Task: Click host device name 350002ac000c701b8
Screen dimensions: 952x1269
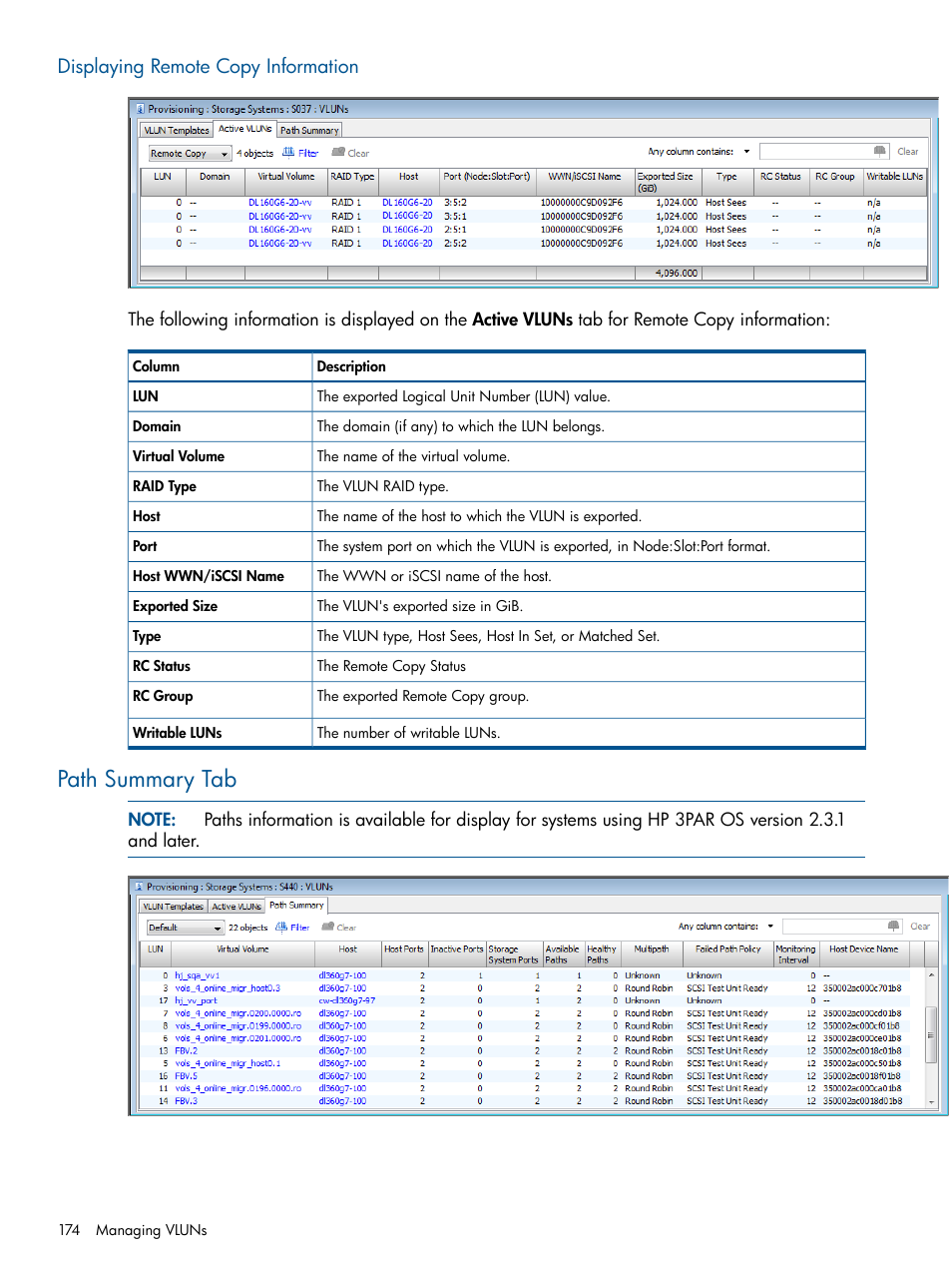Action: click(862, 988)
